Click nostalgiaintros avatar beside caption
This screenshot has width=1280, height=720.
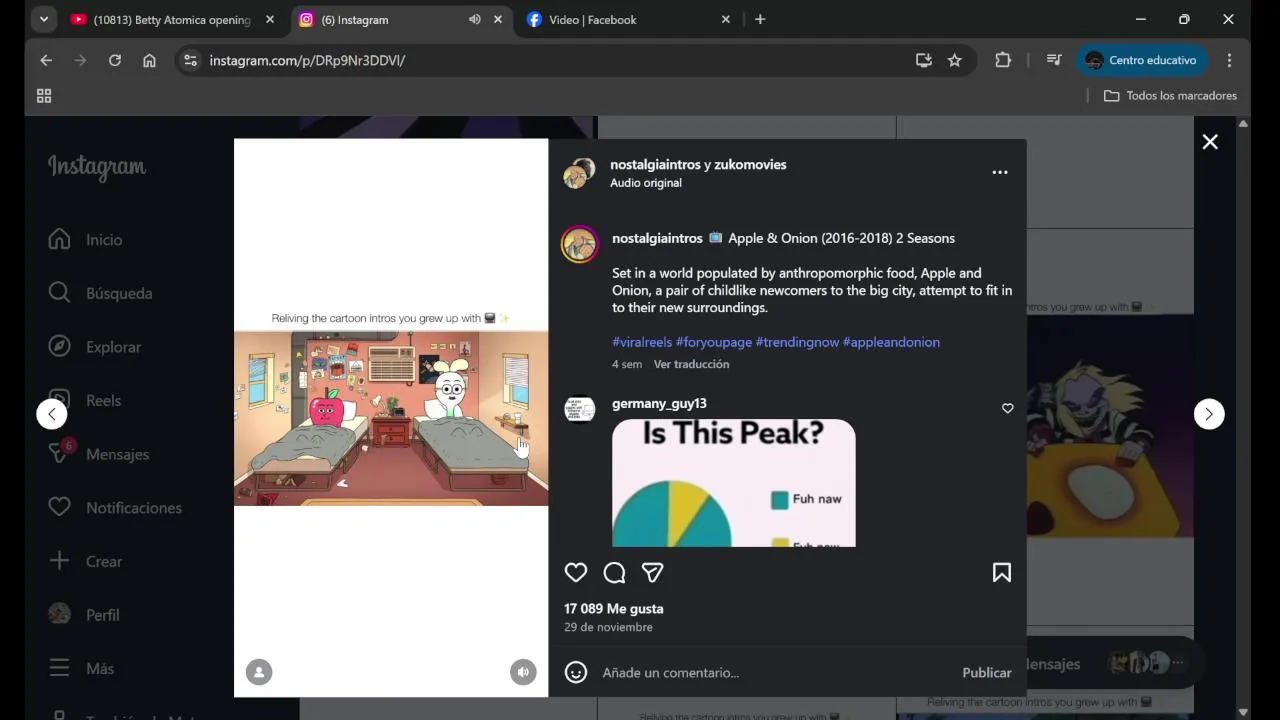pos(580,244)
